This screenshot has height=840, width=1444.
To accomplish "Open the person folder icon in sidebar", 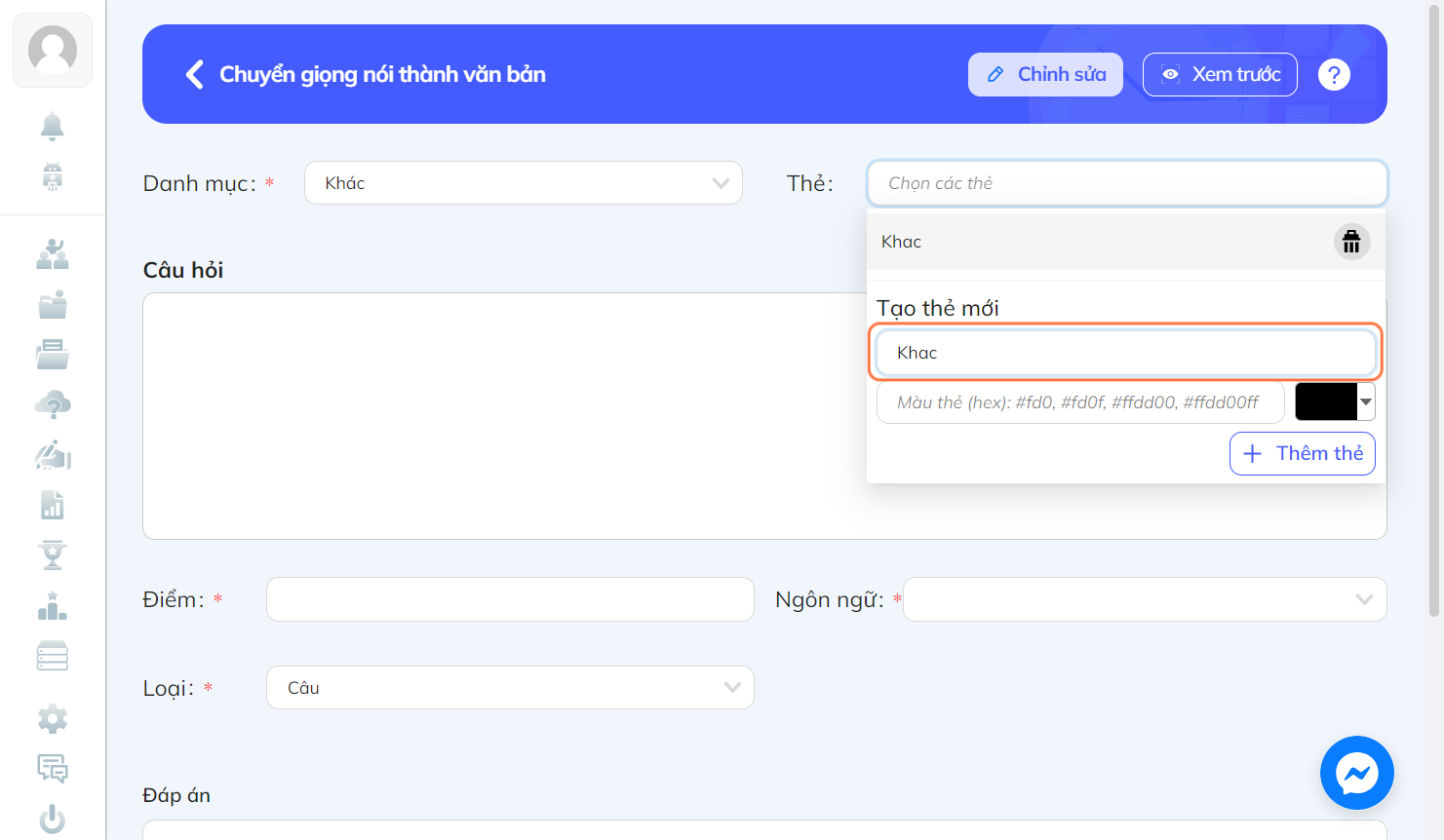I will point(53,305).
